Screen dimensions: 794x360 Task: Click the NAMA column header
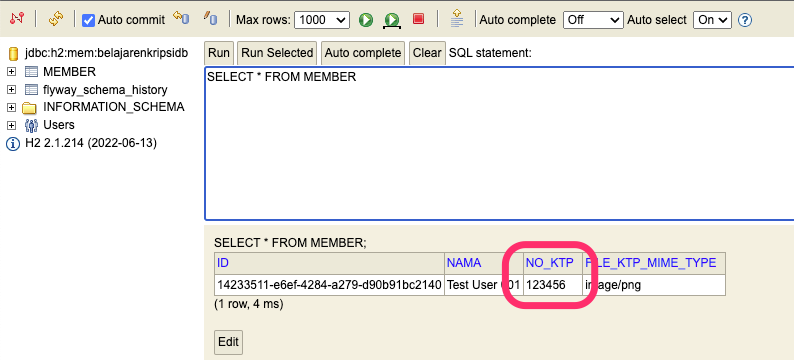[x=484, y=263]
